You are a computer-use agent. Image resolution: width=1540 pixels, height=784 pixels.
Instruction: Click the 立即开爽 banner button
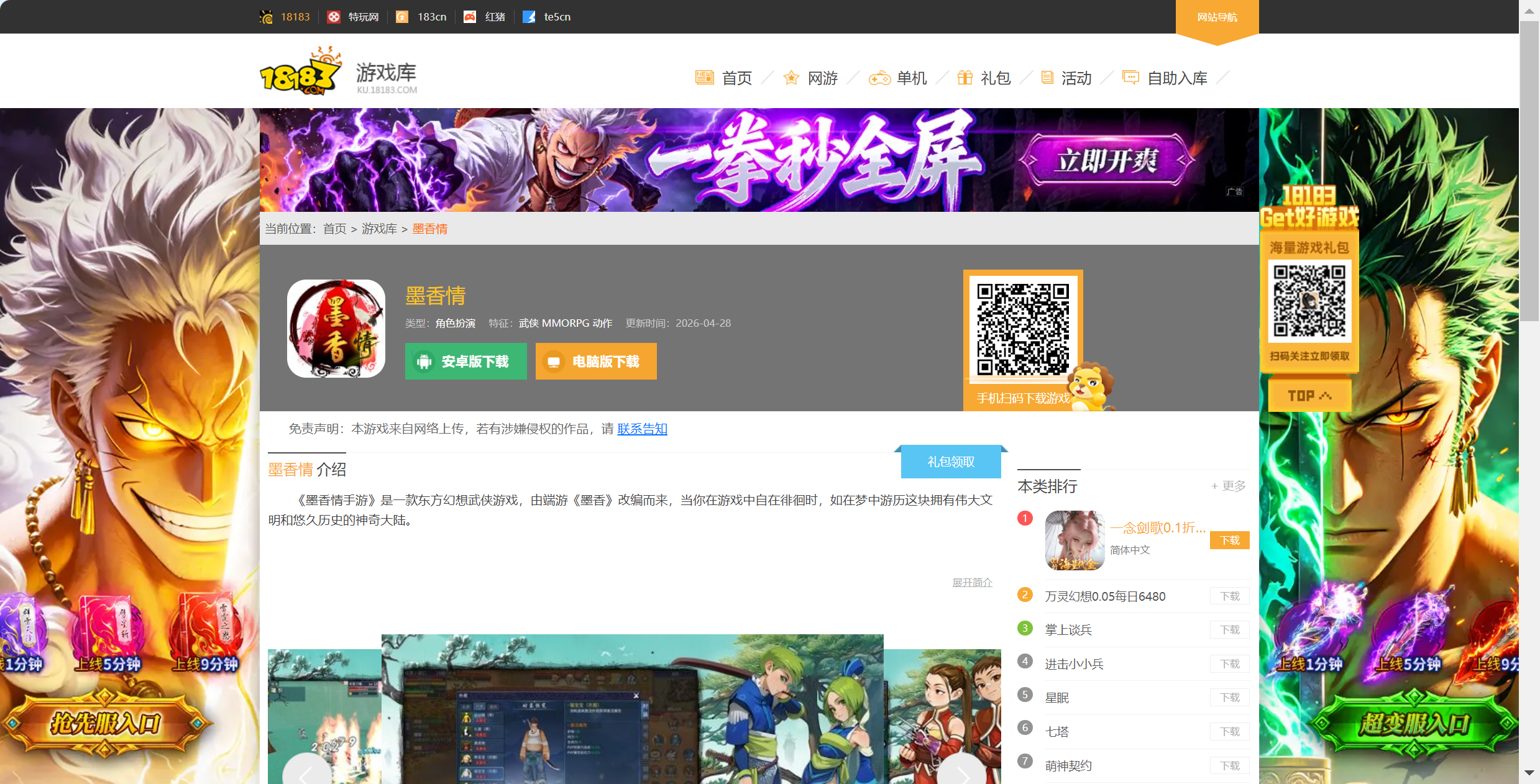pyautogui.click(x=1107, y=161)
